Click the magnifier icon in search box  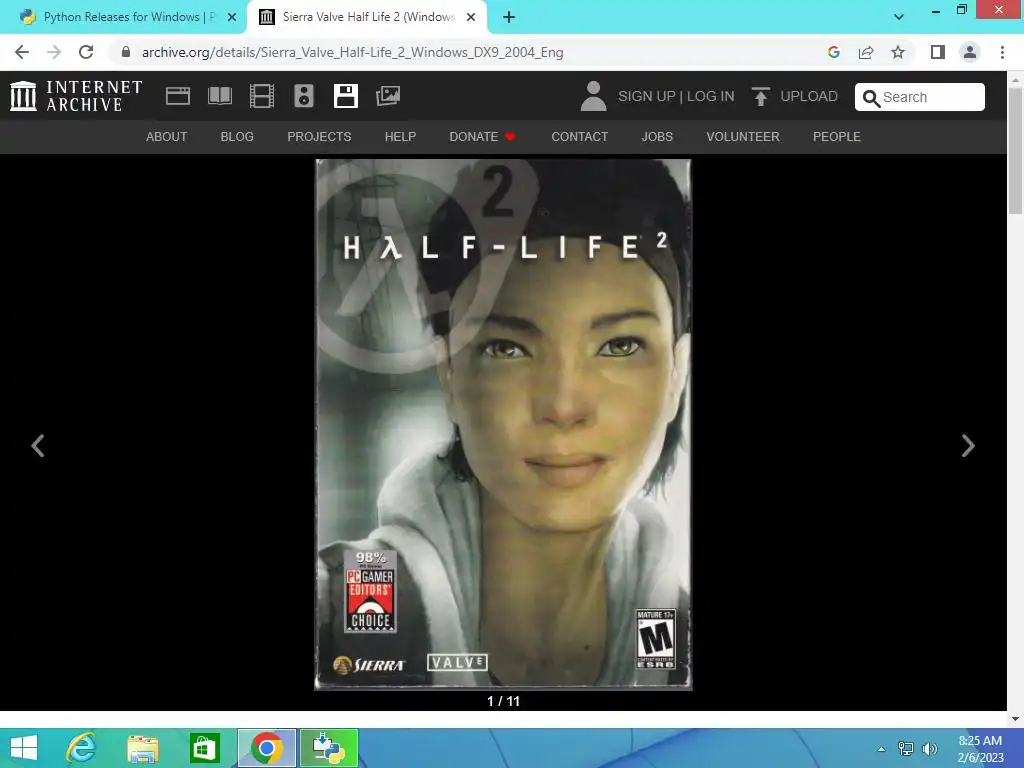click(871, 98)
